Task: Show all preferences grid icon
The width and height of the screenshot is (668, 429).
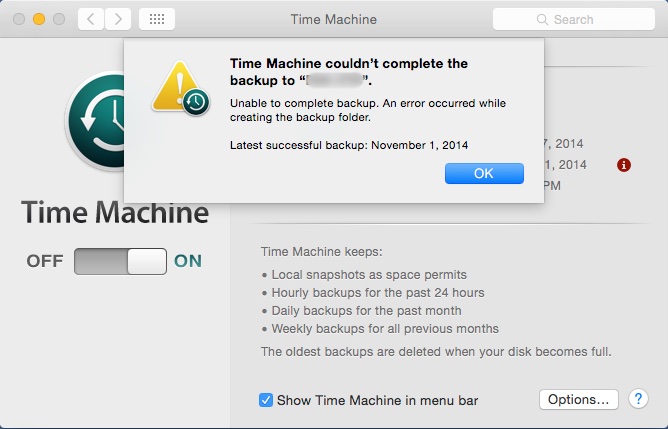Action: coord(157,19)
